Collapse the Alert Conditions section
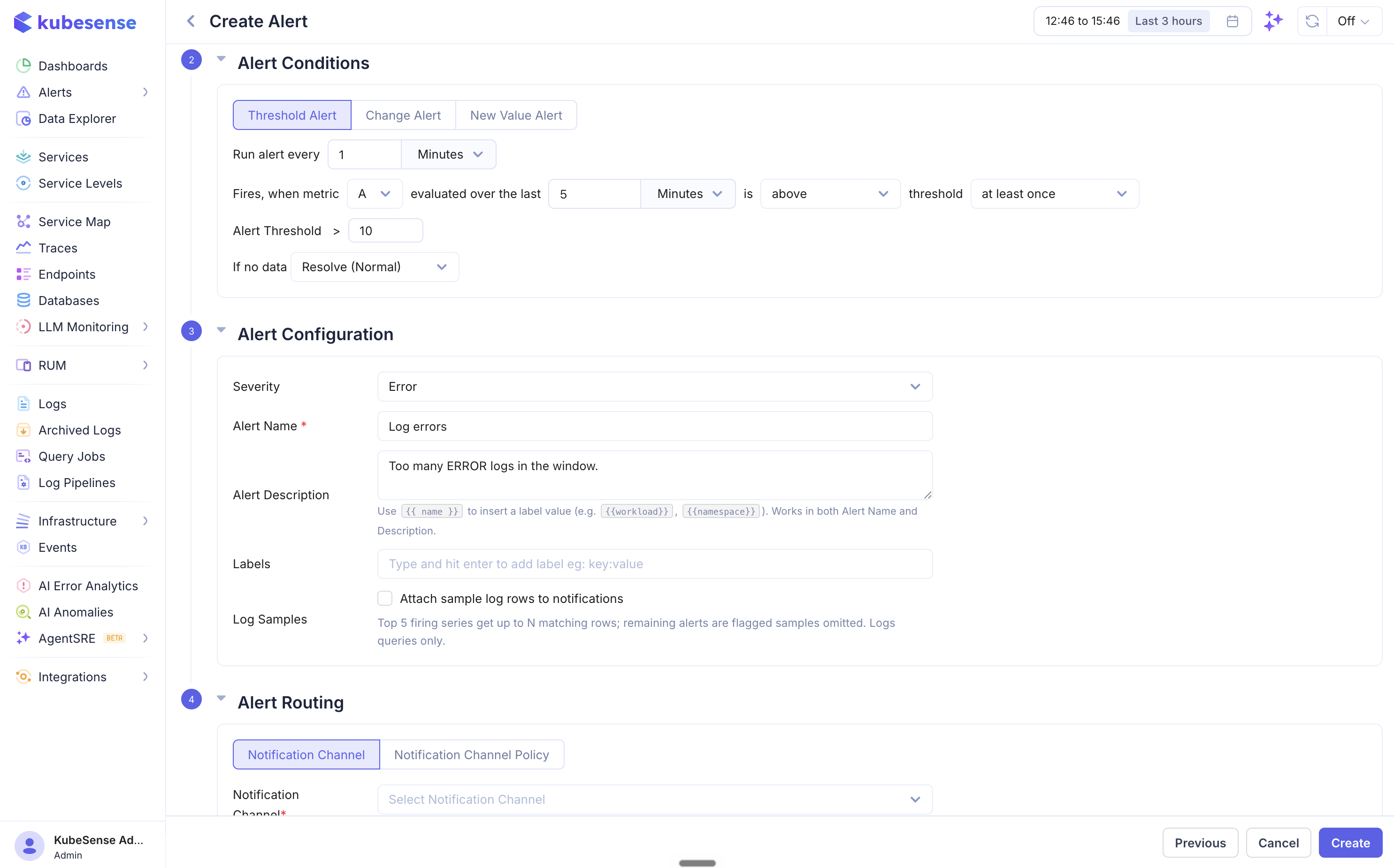This screenshot has width=1394, height=868. pos(221,59)
